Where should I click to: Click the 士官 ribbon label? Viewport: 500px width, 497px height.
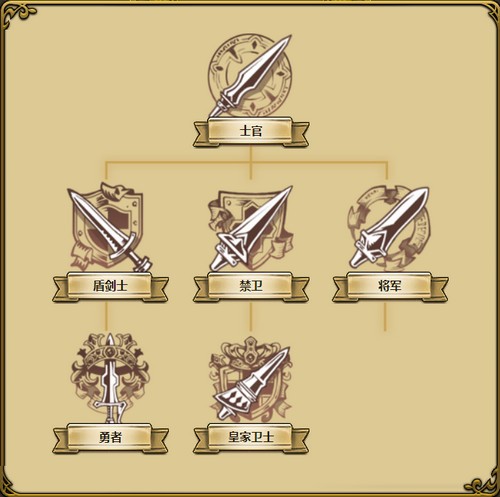point(251,131)
